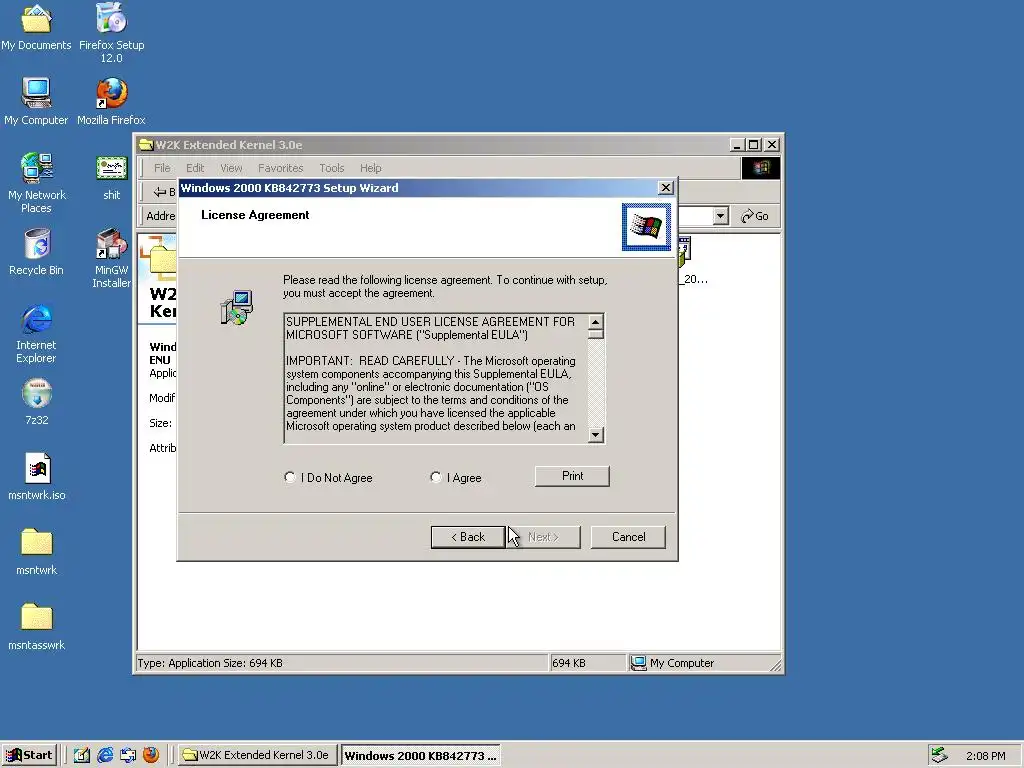Click the Go button in Explorer

coord(755,216)
